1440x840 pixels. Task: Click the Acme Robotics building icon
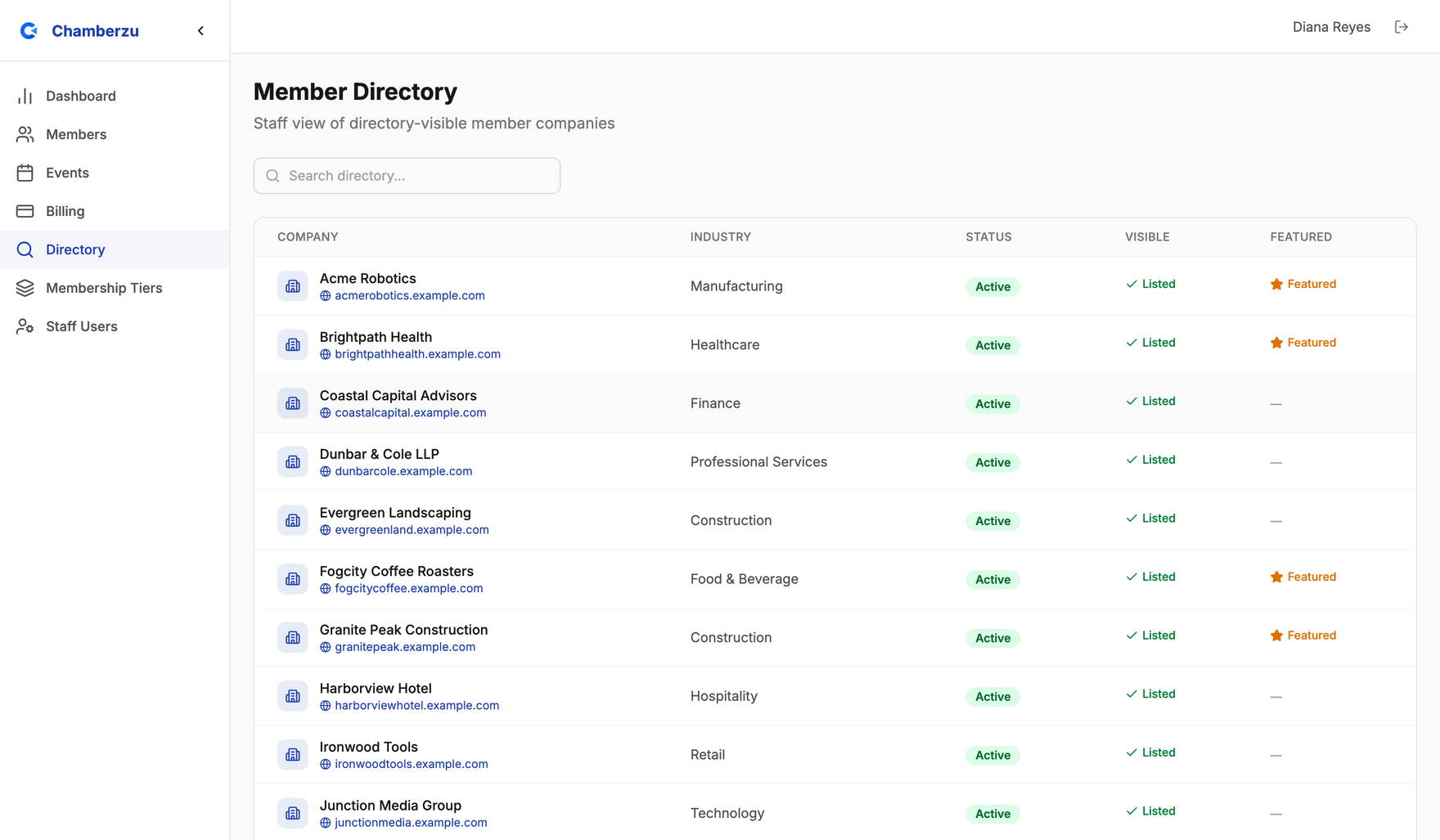pos(293,286)
